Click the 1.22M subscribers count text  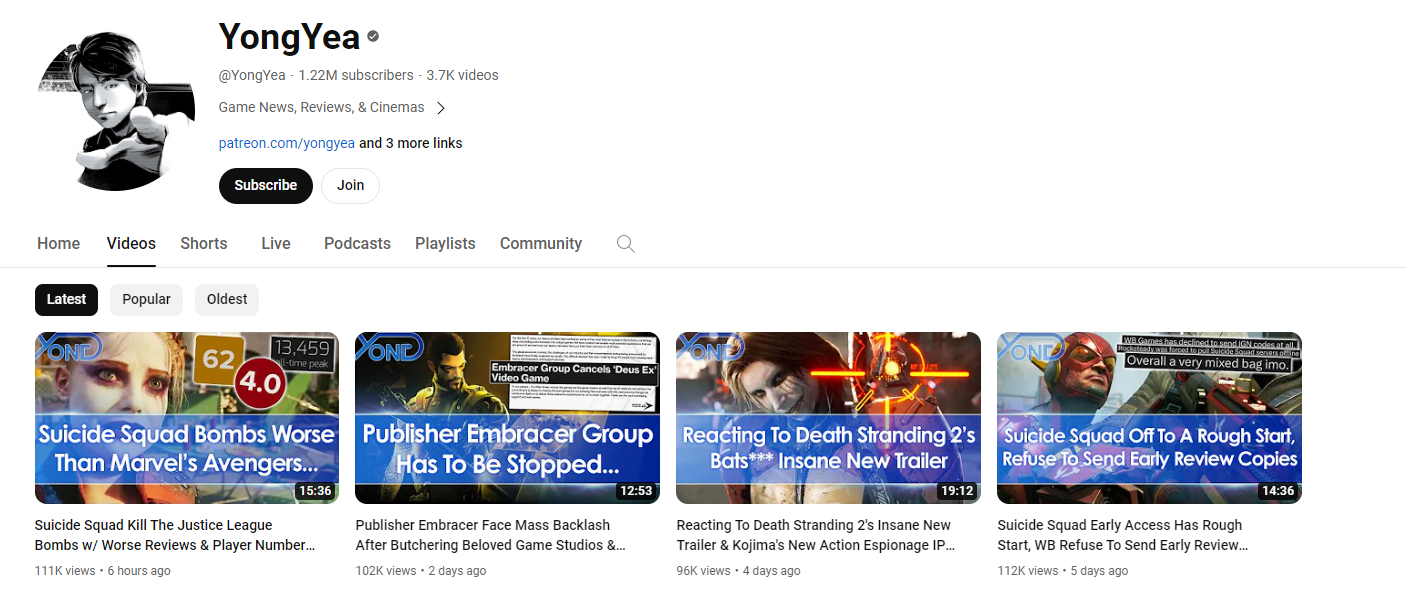(356, 75)
